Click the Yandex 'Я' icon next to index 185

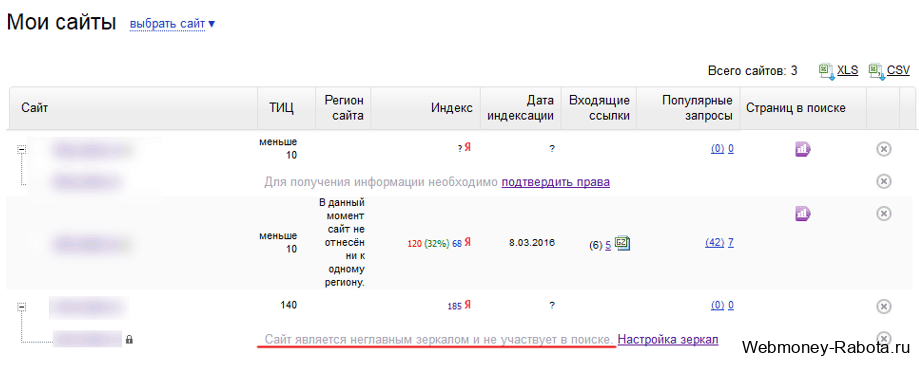pos(468,305)
